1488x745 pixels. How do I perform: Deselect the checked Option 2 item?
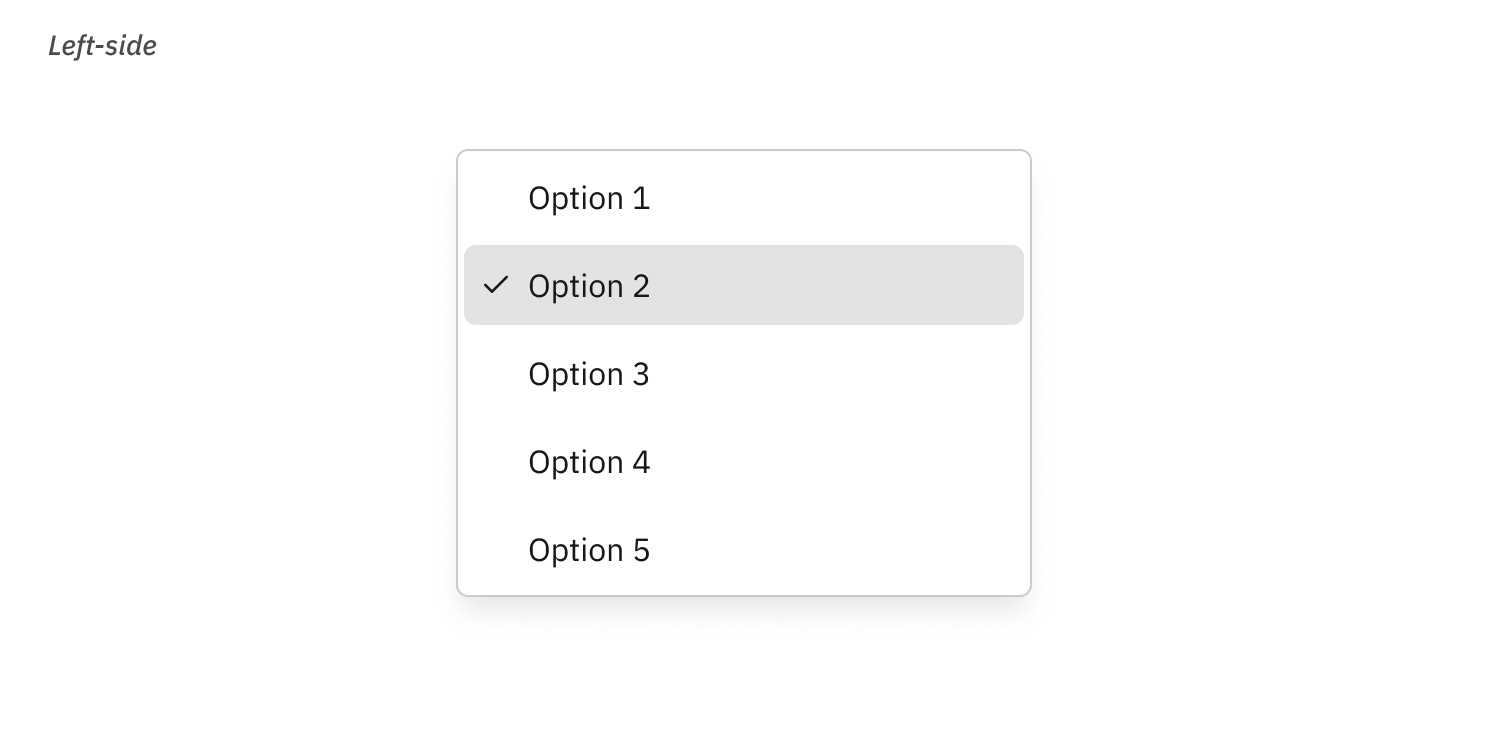[744, 285]
